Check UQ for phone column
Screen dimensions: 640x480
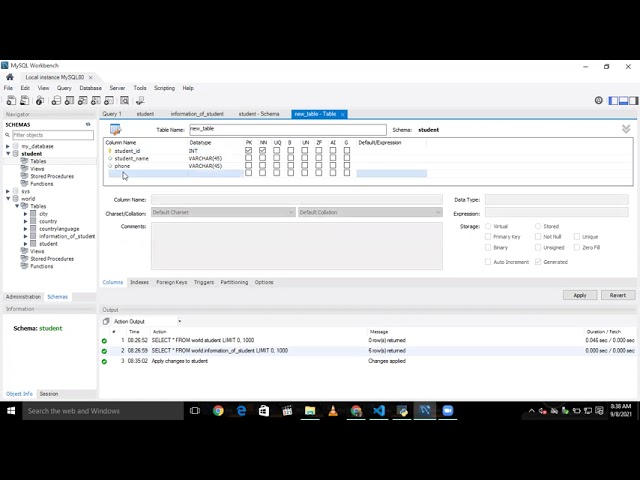click(277, 165)
